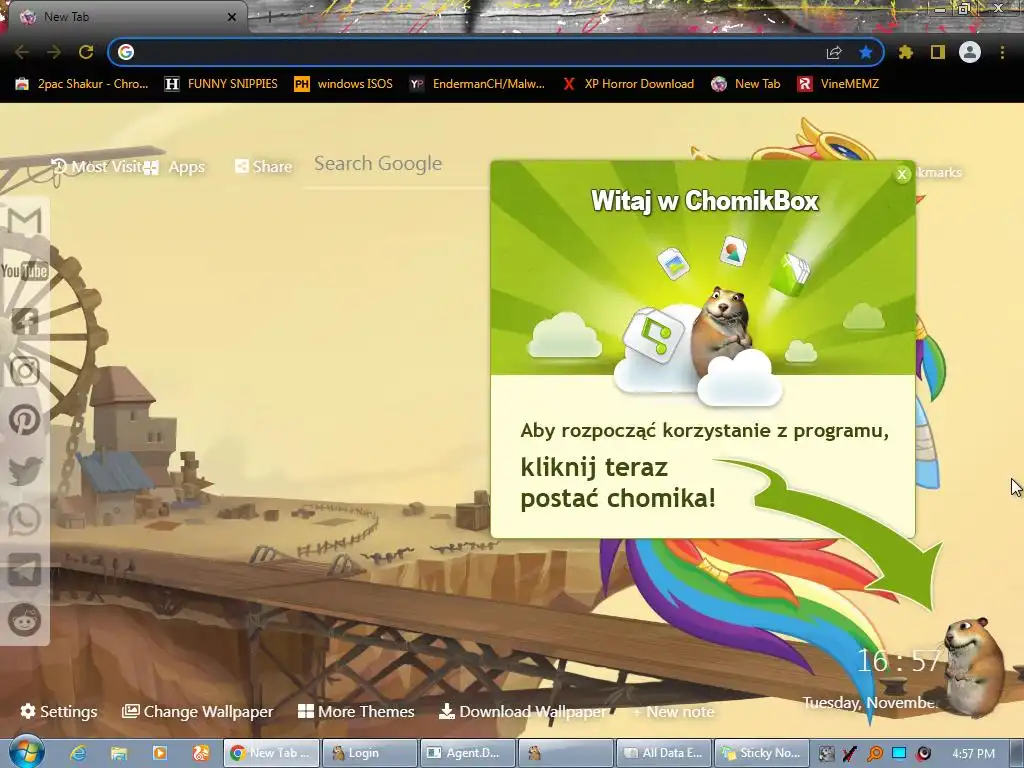Open Most Visited list

click(97, 167)
